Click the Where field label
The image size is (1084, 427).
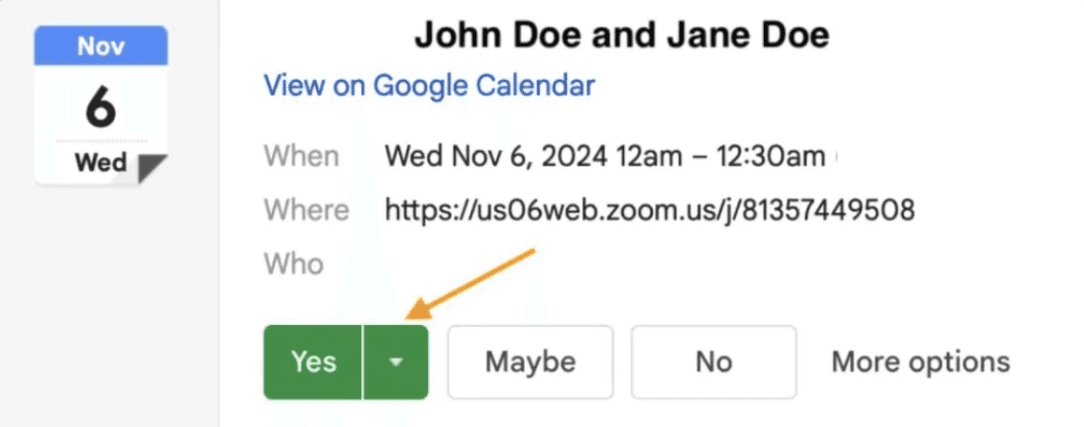[307, 209]
